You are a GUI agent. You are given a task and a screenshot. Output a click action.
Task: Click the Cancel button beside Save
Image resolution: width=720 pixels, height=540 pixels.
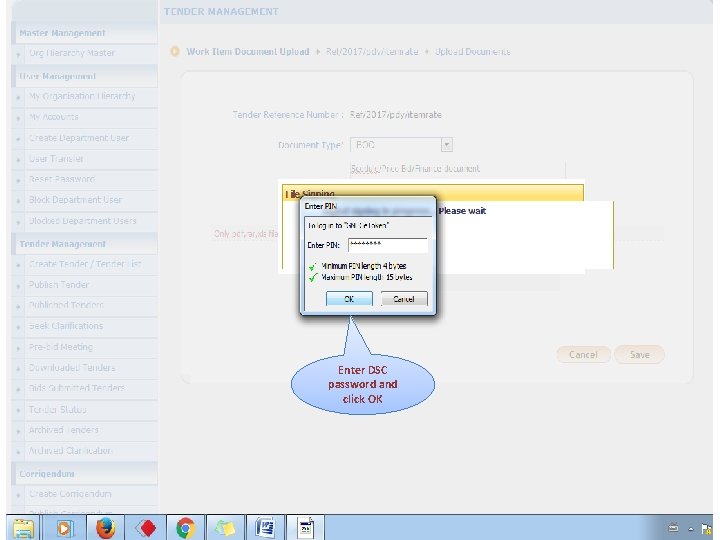583,354
